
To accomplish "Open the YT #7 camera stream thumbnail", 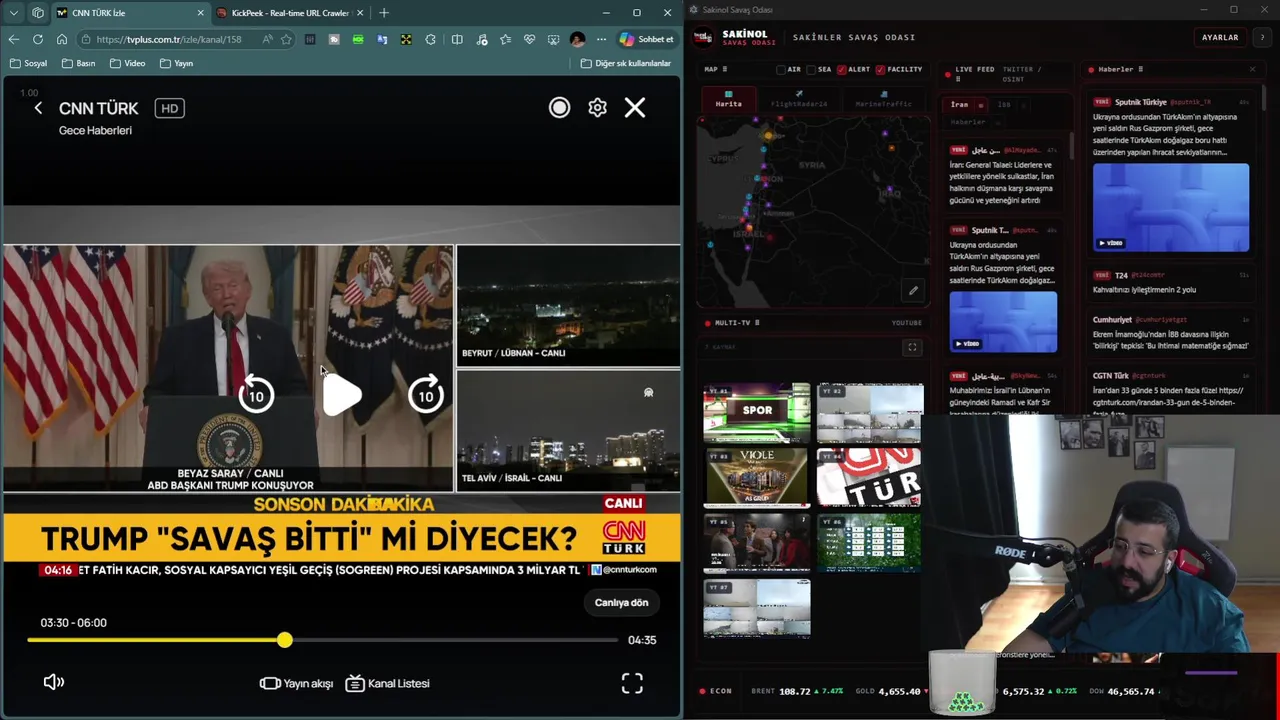I will pyautogui.click(x=757, y=607).
